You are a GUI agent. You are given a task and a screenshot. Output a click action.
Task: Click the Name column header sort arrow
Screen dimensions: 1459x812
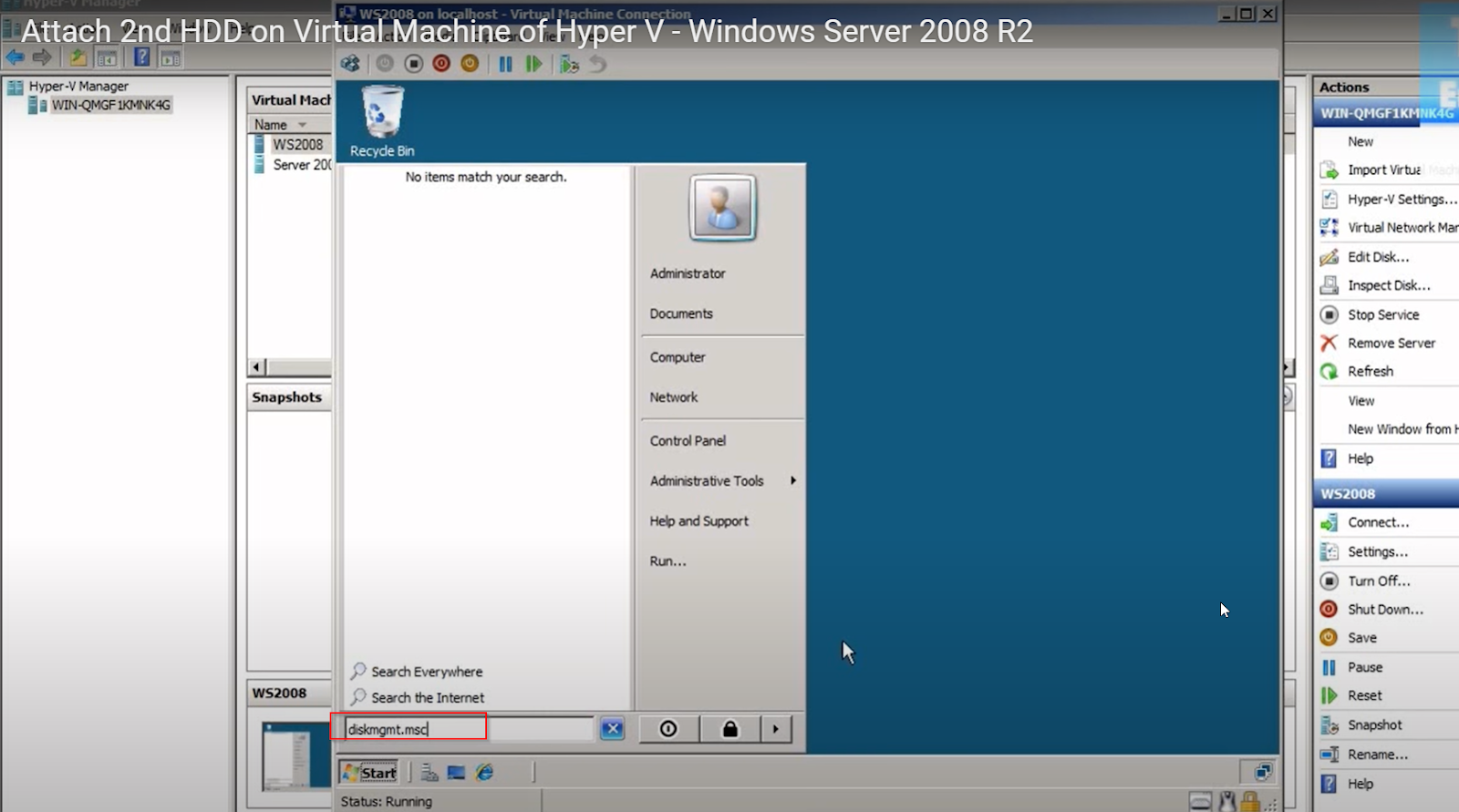[302, 125]
